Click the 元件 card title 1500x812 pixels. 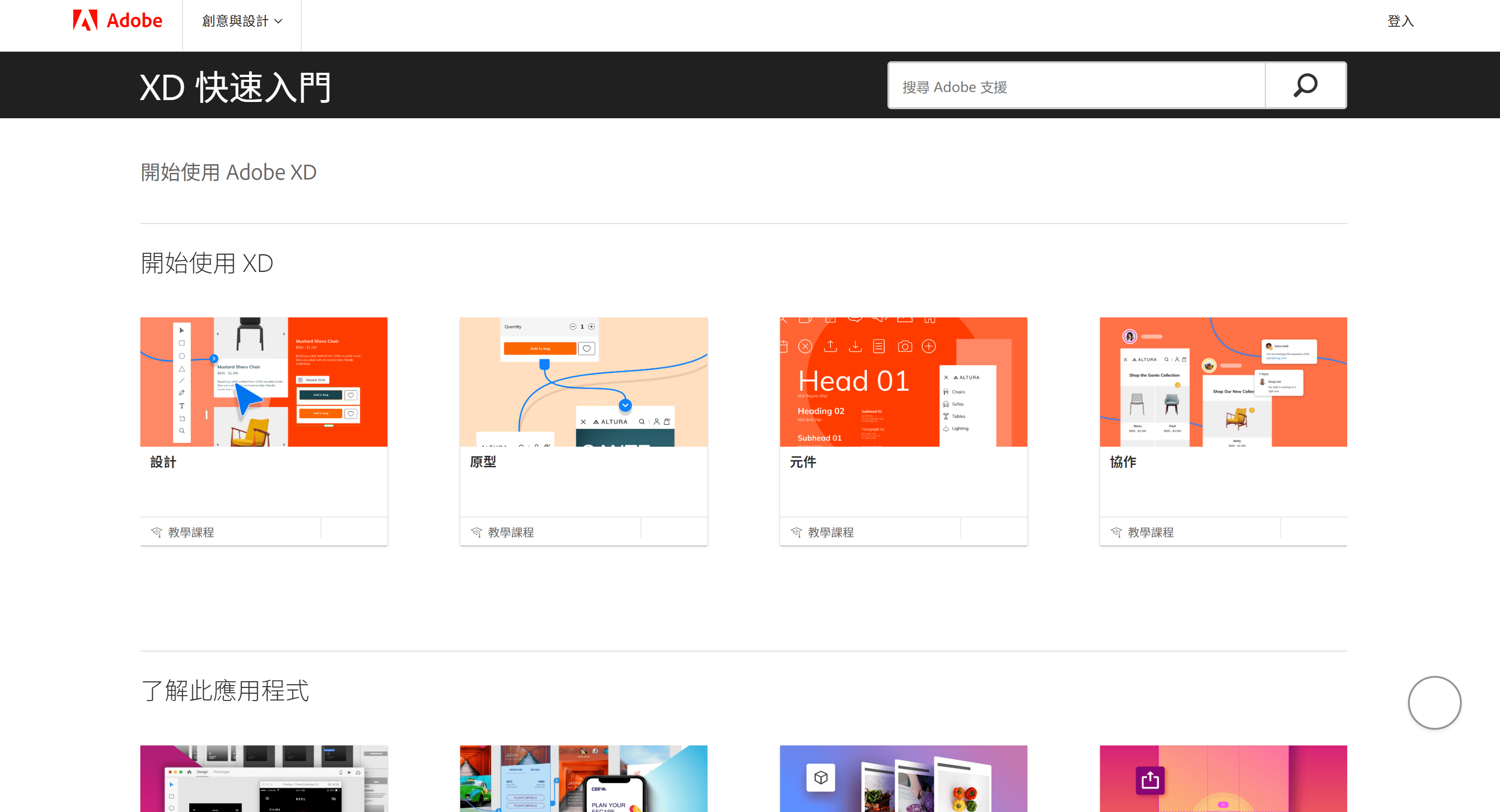[x=802, y=462]
